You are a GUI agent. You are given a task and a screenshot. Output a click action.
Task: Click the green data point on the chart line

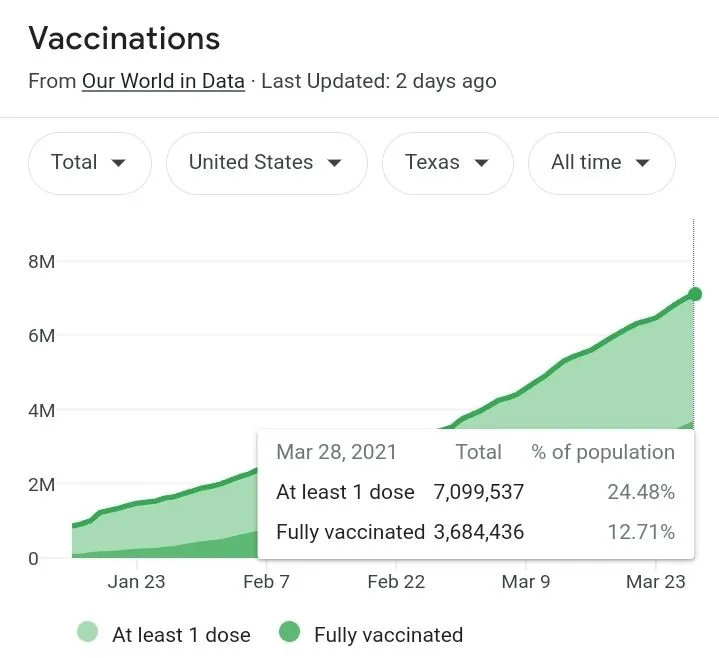[x=694, y=294]
